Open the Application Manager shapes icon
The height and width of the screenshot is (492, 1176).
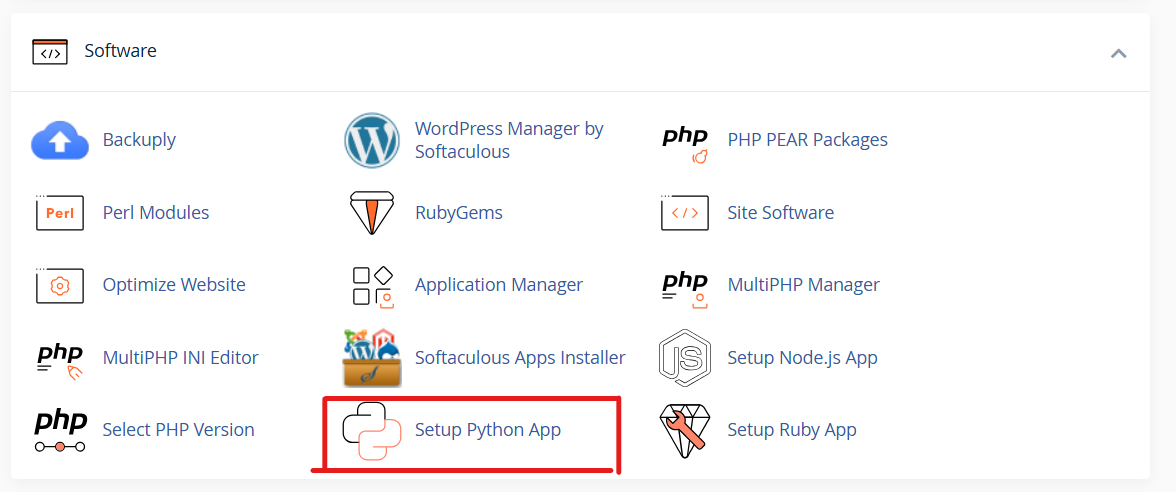(x=372, y=286)
